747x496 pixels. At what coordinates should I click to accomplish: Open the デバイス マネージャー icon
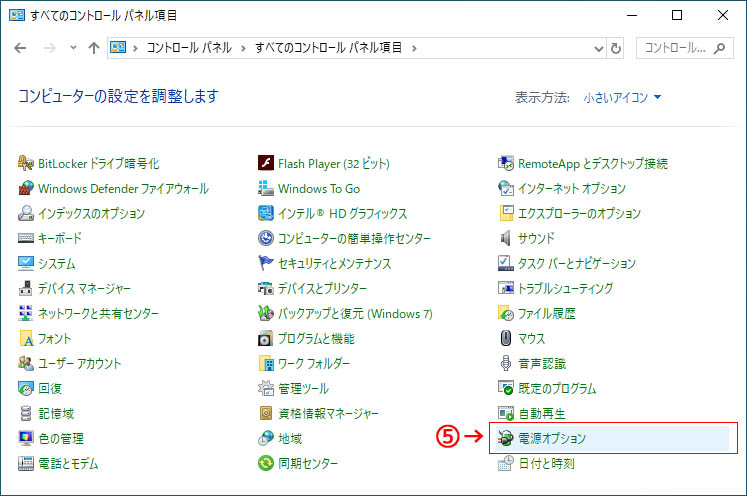point(26,288)
